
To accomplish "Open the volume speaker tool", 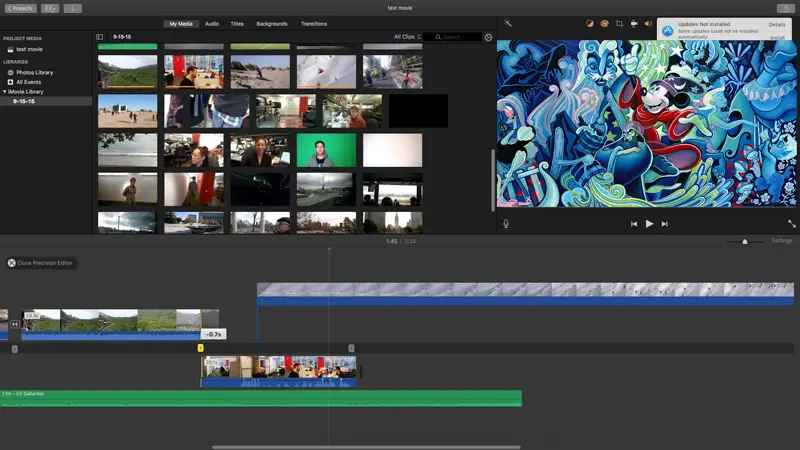I will [x=648, y=23].
